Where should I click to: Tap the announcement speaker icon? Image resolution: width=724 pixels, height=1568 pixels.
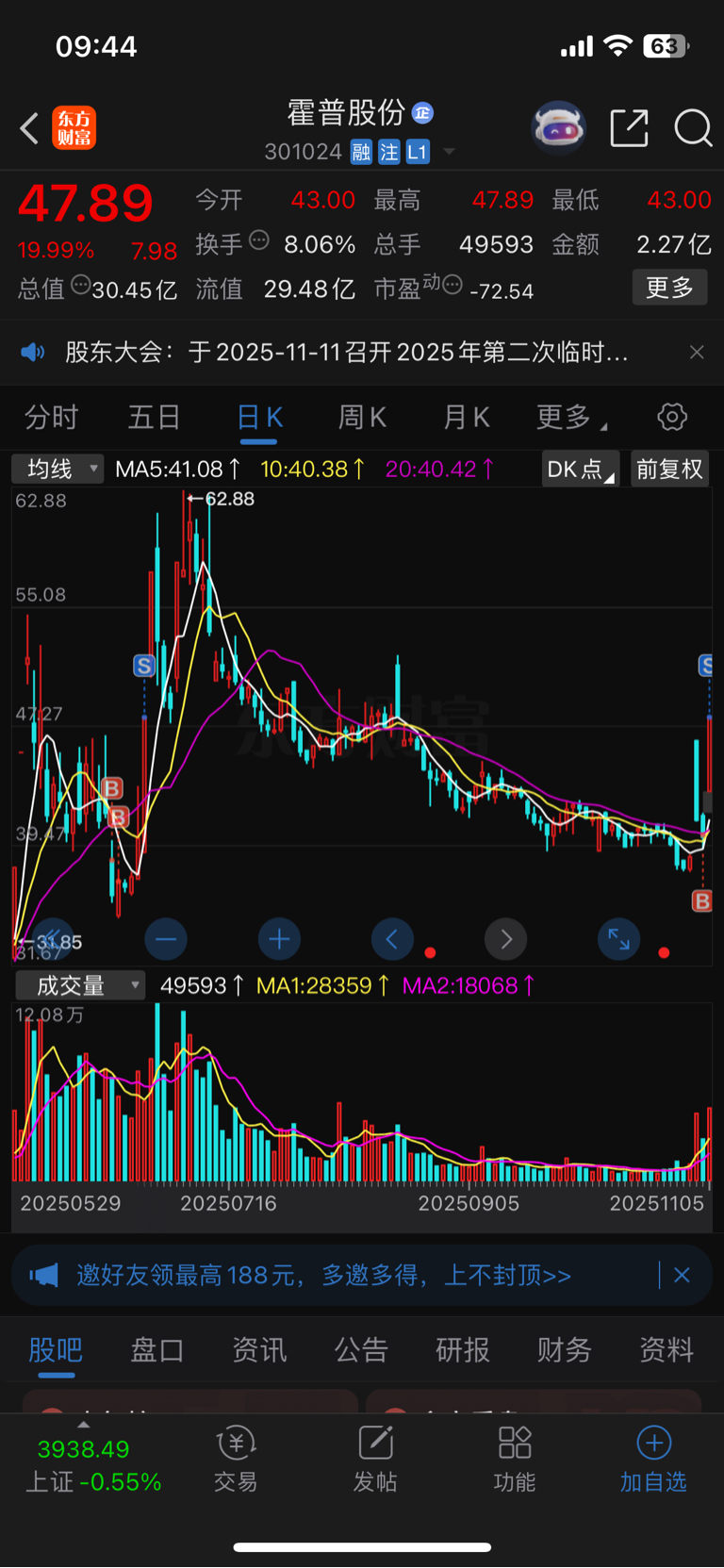[x=33, y=353]
